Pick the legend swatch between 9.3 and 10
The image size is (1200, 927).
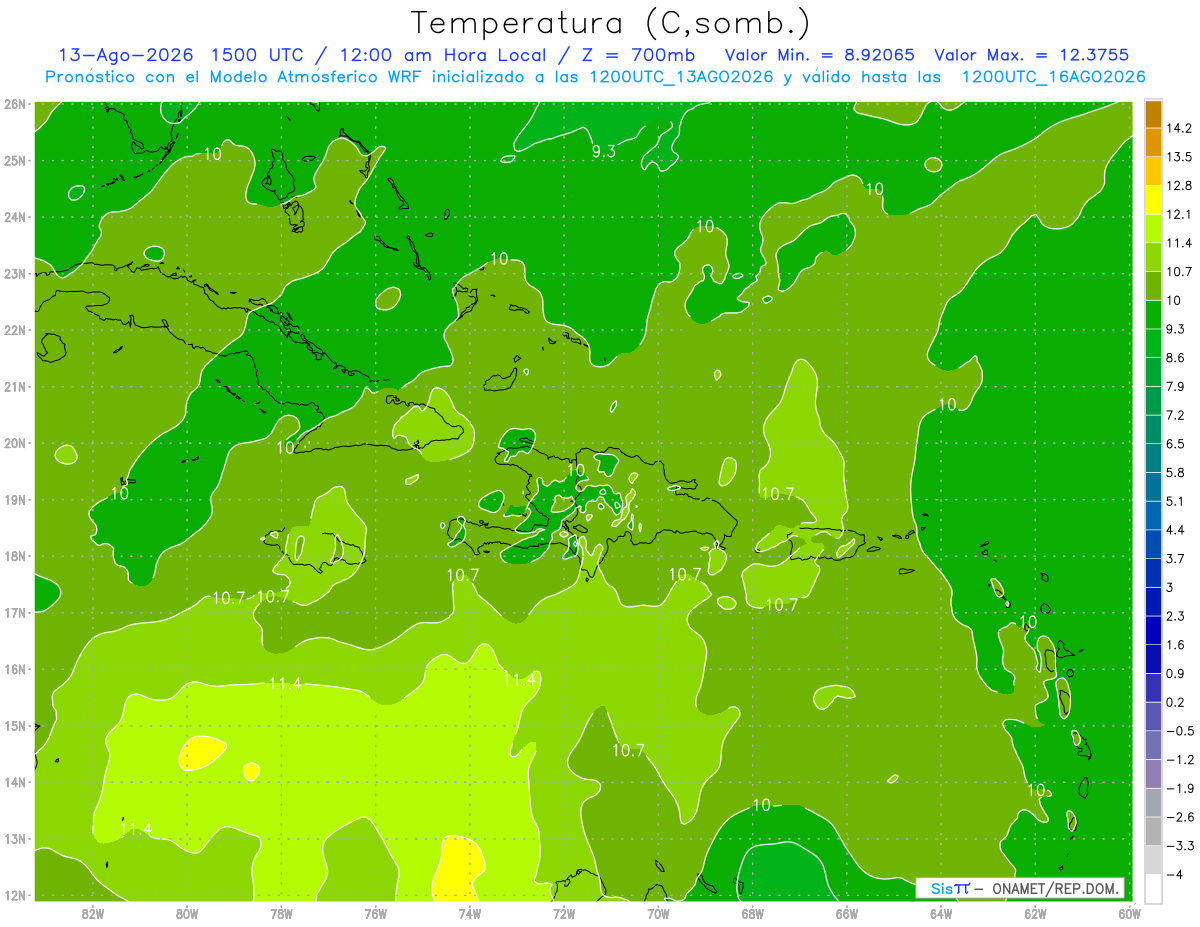(1153, 314)
